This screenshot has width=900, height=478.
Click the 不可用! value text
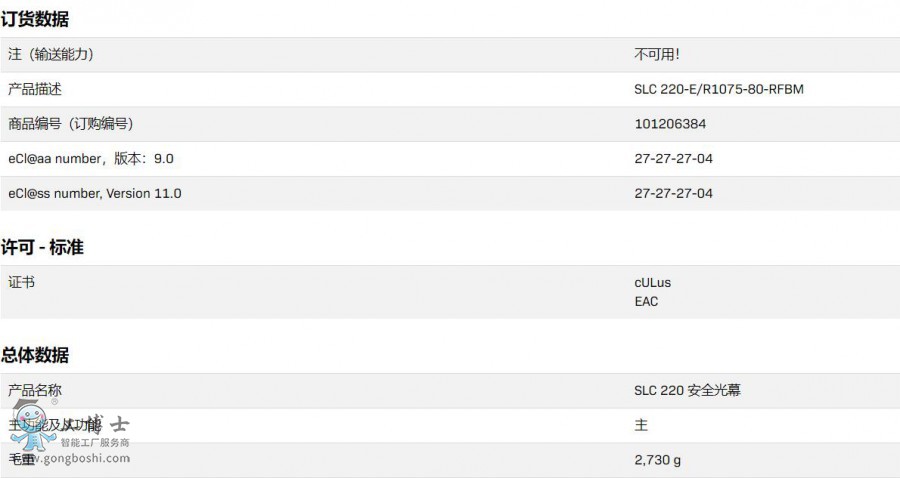657,55
